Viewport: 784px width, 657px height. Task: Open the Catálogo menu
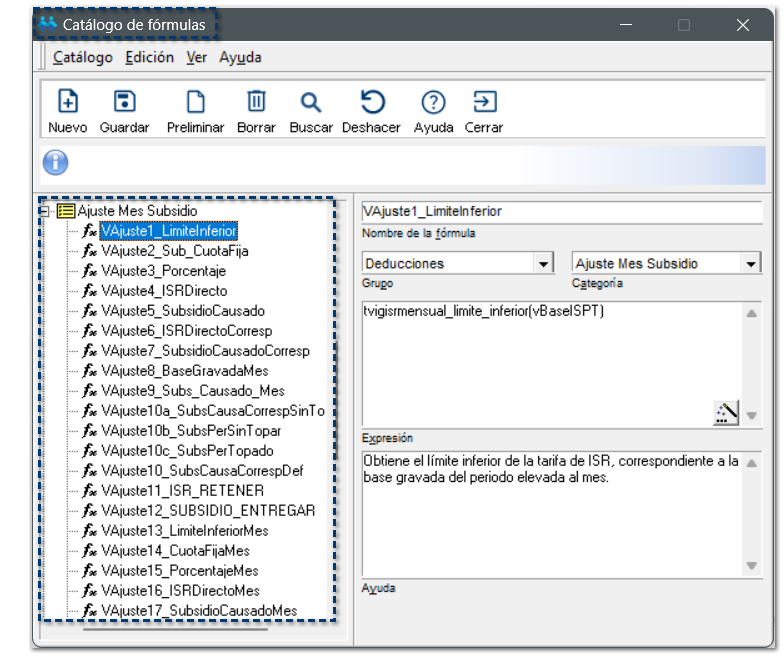pos(82,57)
